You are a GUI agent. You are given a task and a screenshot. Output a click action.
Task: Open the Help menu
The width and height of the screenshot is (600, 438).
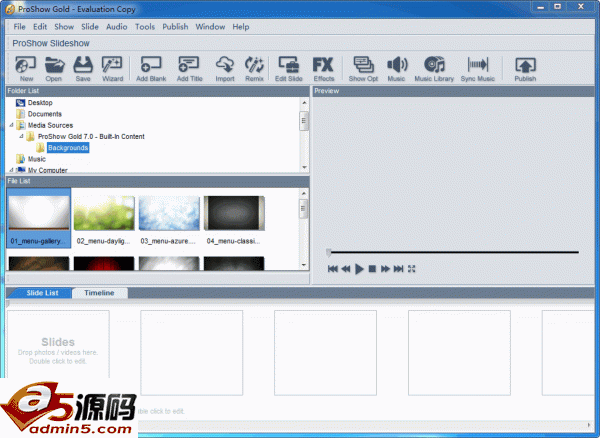[241, 27]
